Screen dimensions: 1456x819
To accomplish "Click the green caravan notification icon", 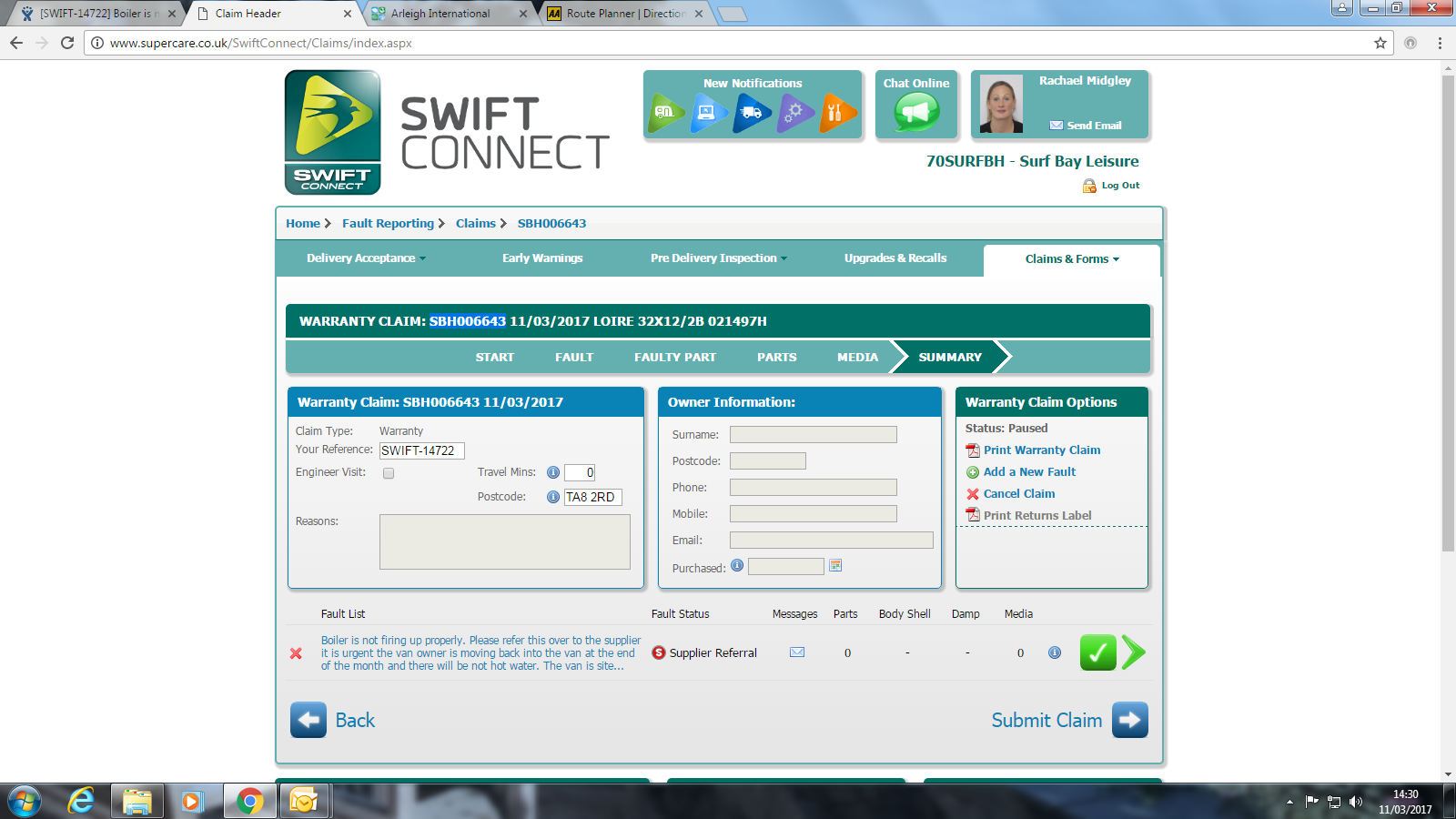I will click(665, 113).
